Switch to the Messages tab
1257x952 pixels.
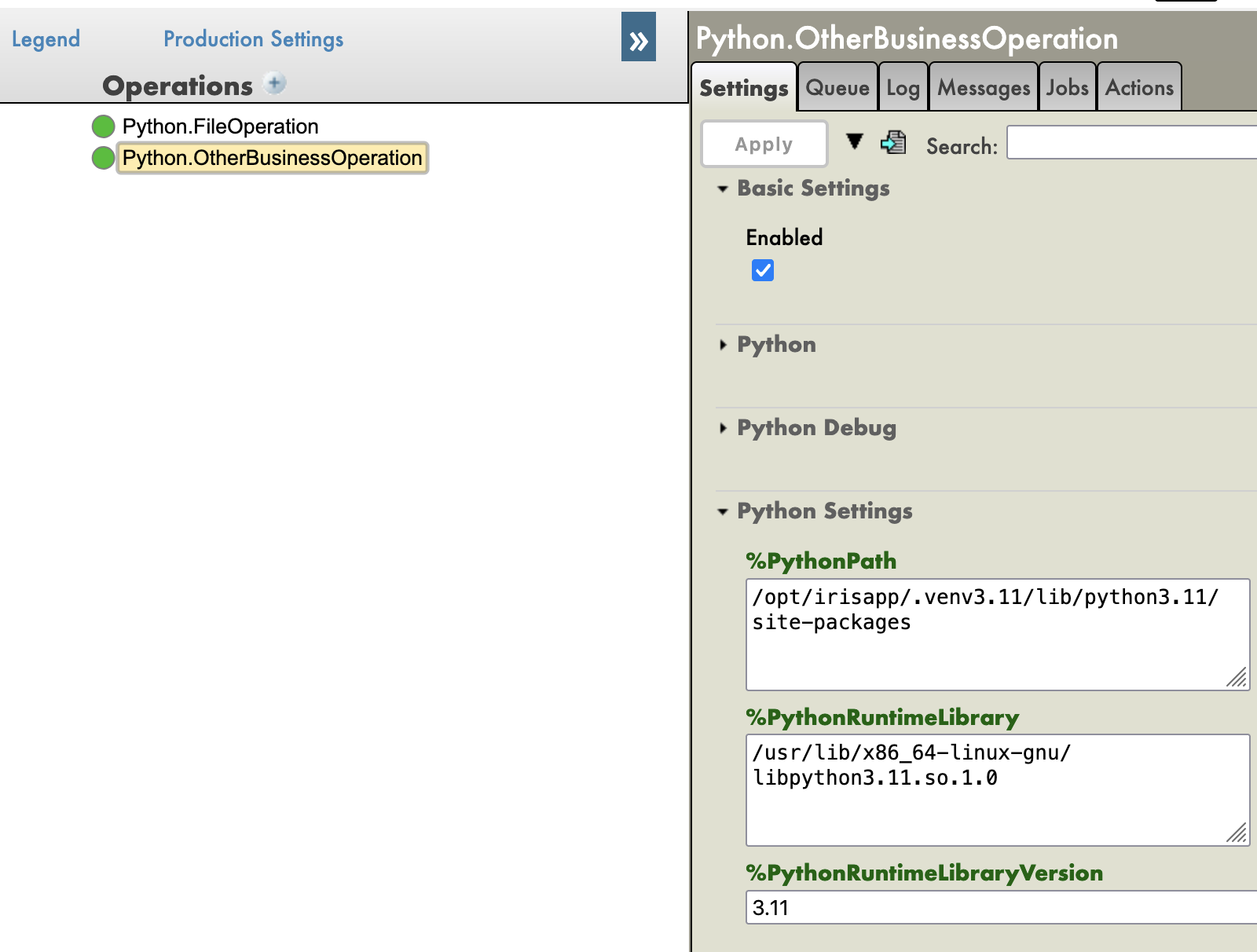(x=984, y=87)
